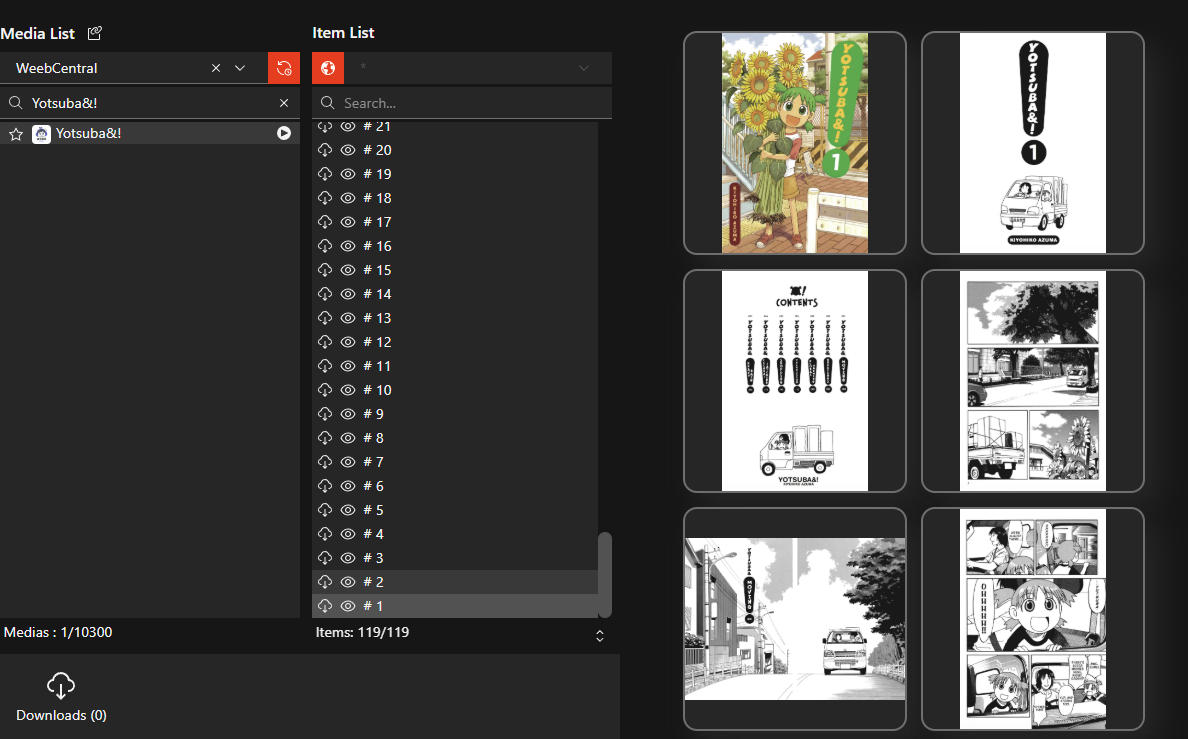The image size is (1188, 739).
Task: Download chapter # 13
Action: pyautogui.click(x=325, y=318)
